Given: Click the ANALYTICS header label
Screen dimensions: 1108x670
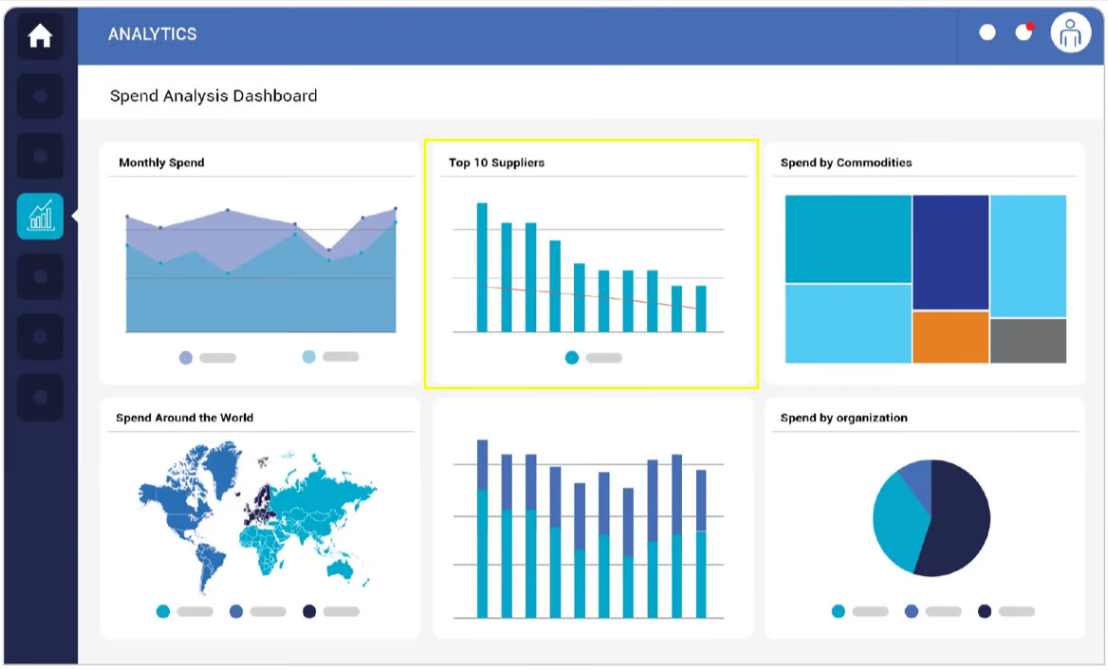Looking at the screenshot, I should click(x=152, y=33).
